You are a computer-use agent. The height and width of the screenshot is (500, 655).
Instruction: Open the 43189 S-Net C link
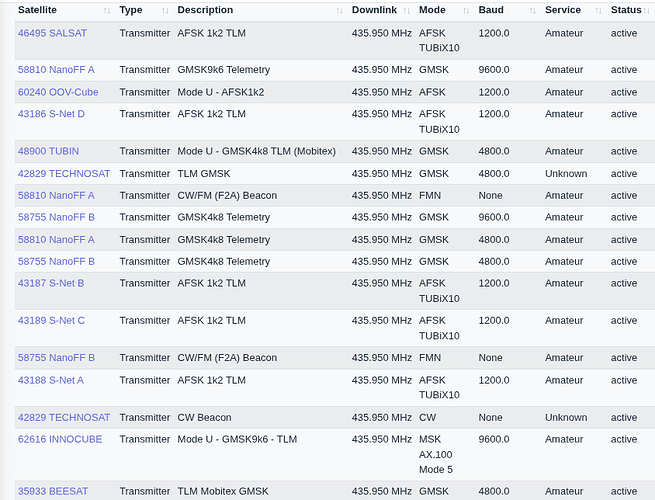(x=51, y=320)
